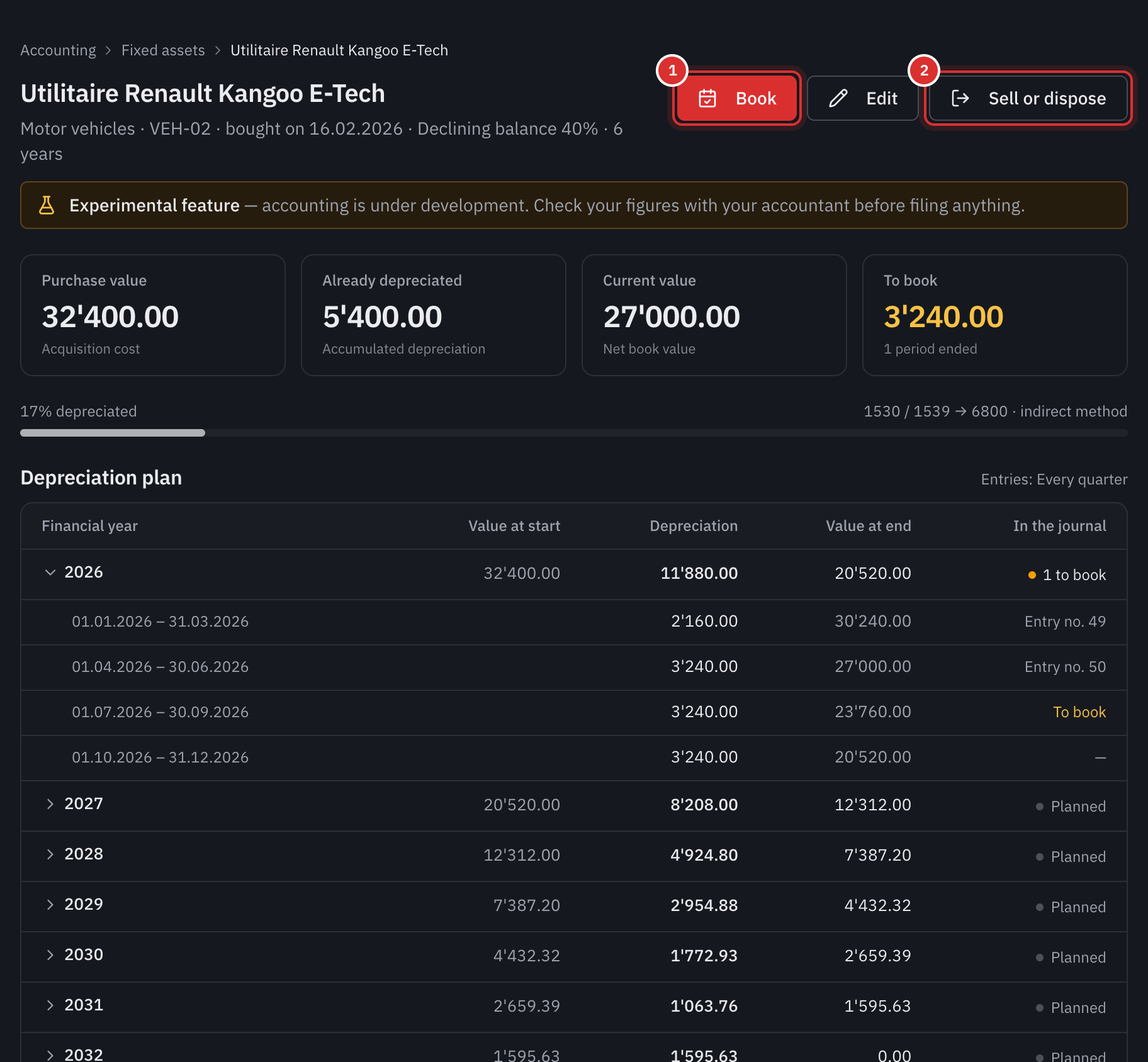Open the Edit asset button
The image size is (1148, 1062).
(x=862, y=98)
